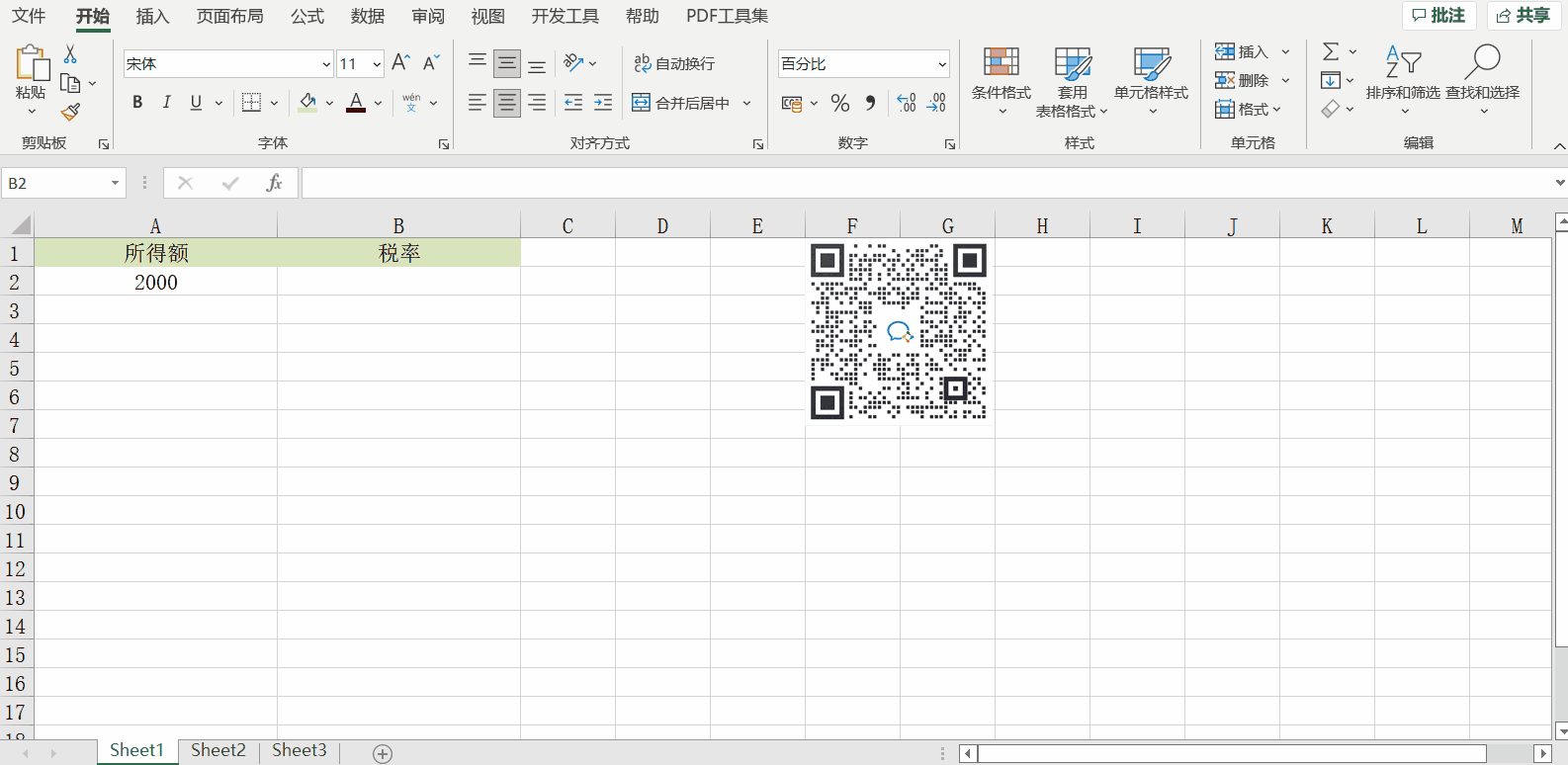The image size is (1568, 765).
Task: Click the increase indent icon
Action: [x=603, y=103]
